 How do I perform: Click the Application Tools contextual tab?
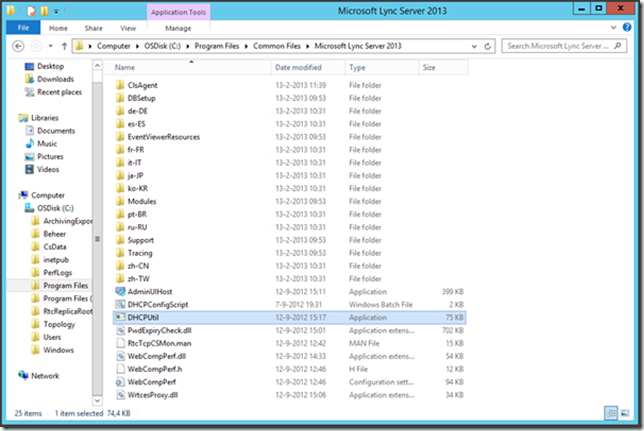[x=178, y=12]
